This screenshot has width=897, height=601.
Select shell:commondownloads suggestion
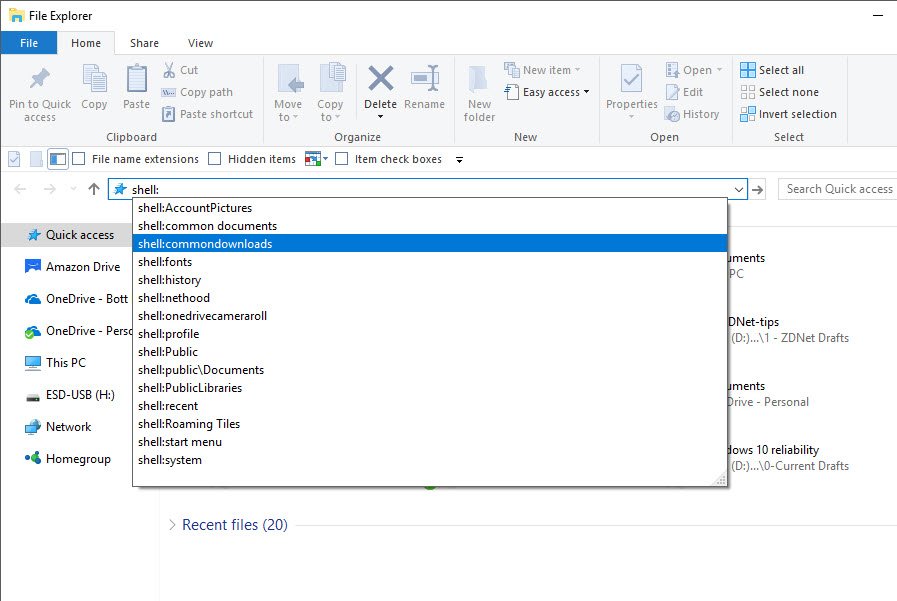[x=430, y=244]
